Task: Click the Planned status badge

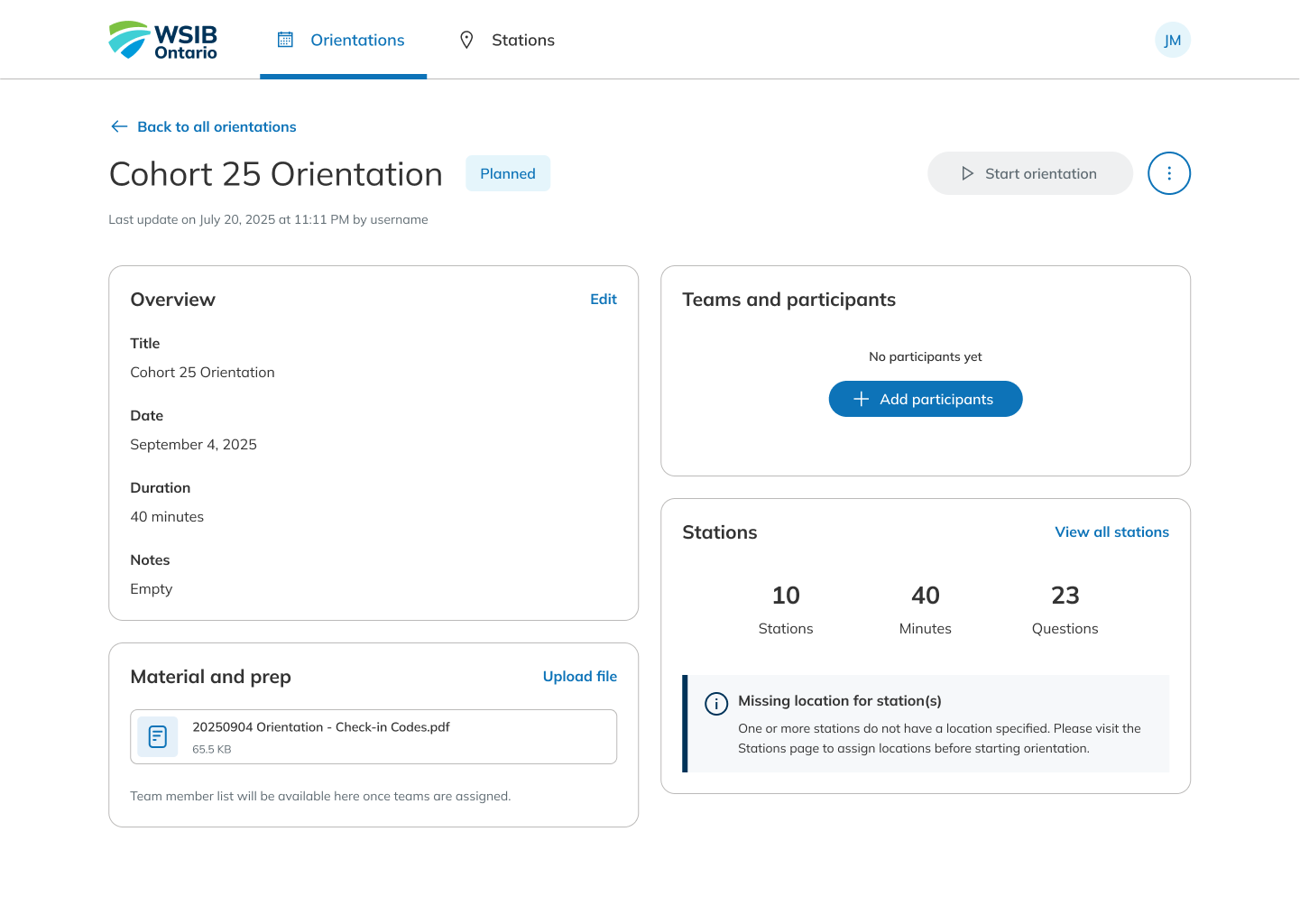Action: 507,173
